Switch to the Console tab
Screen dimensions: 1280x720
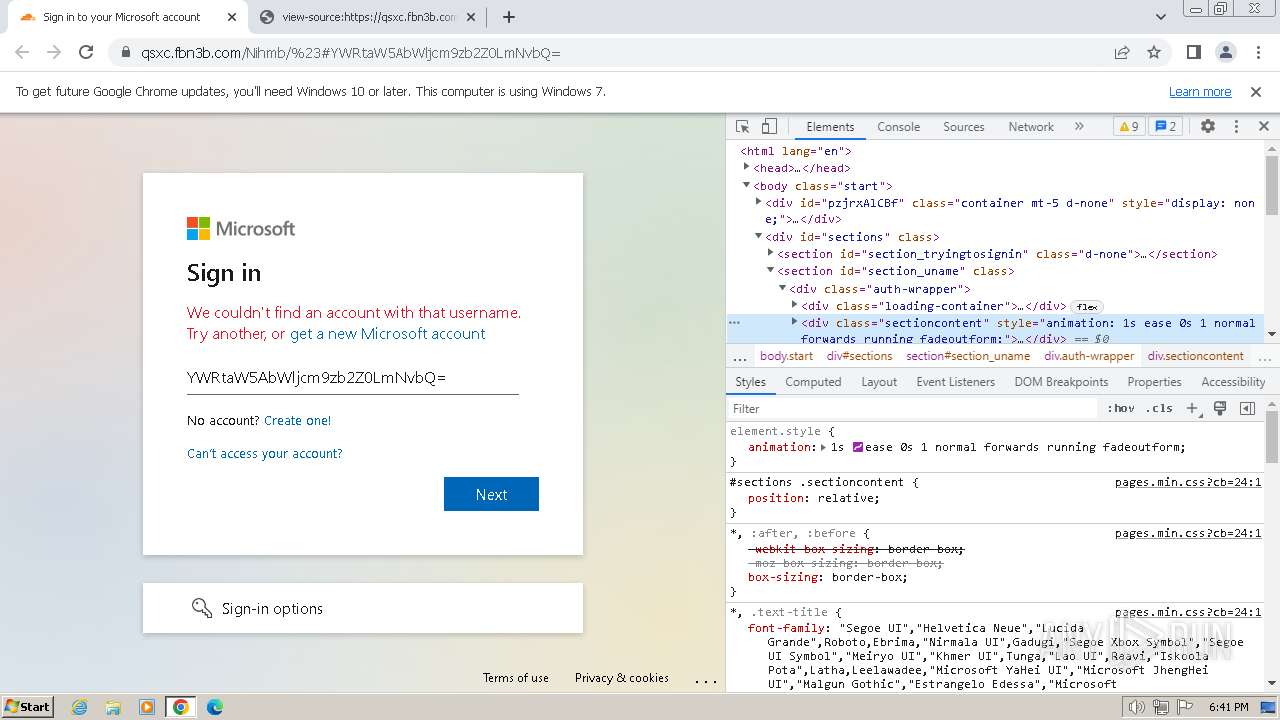[x=898, y=127]
